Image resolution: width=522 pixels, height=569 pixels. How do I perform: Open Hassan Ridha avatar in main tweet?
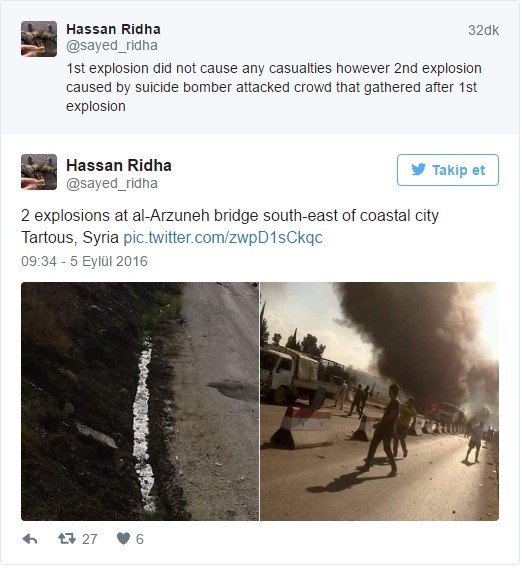point(39,172)
